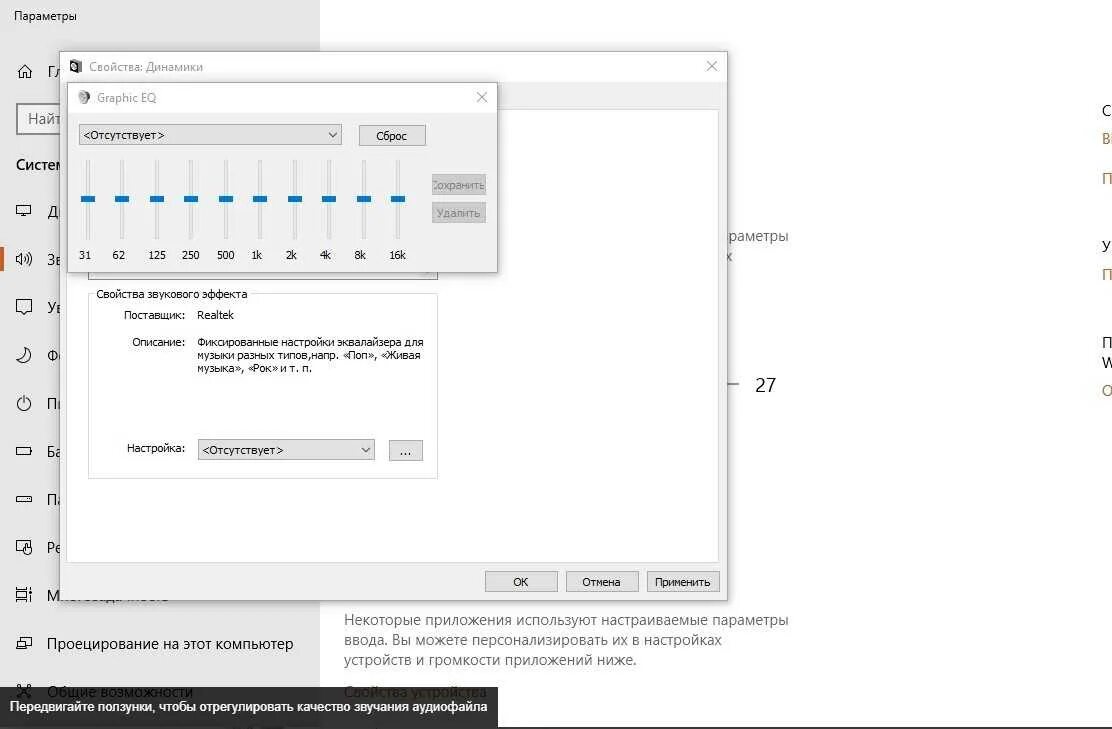The height and width of the screenshot is (729, 1112).
Task: Open the Power icon in Settings sidebar
Action: (x=24, y=404)
